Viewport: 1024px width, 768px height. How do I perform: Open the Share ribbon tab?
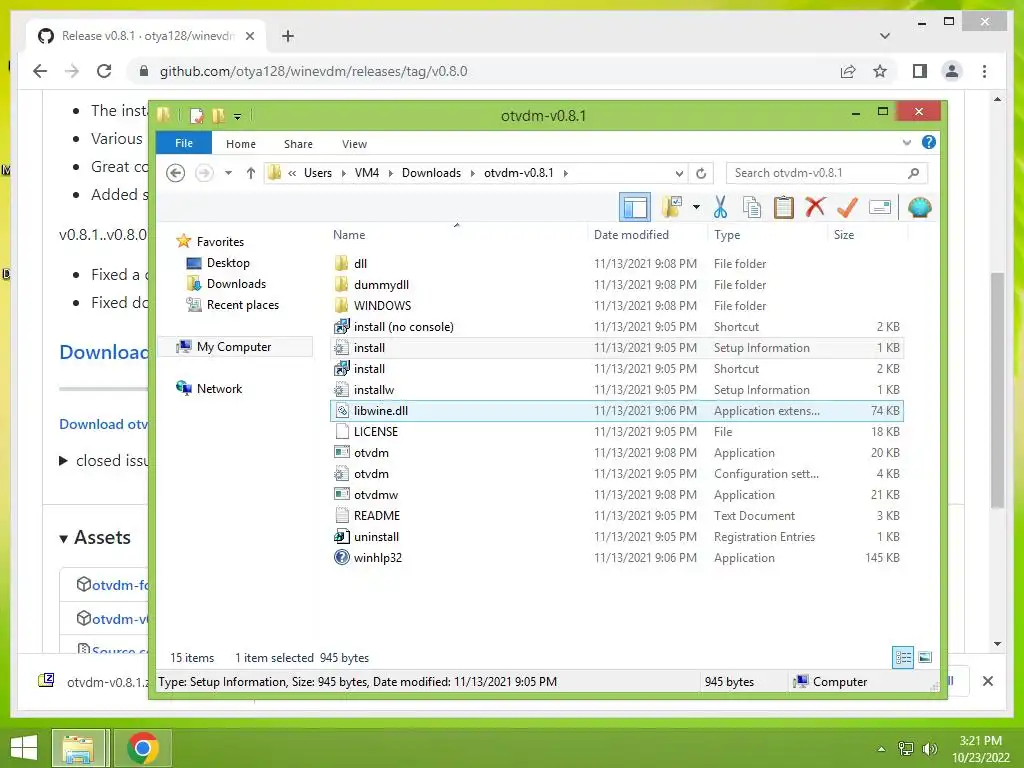pyautogui.click(x=298, y=144)
